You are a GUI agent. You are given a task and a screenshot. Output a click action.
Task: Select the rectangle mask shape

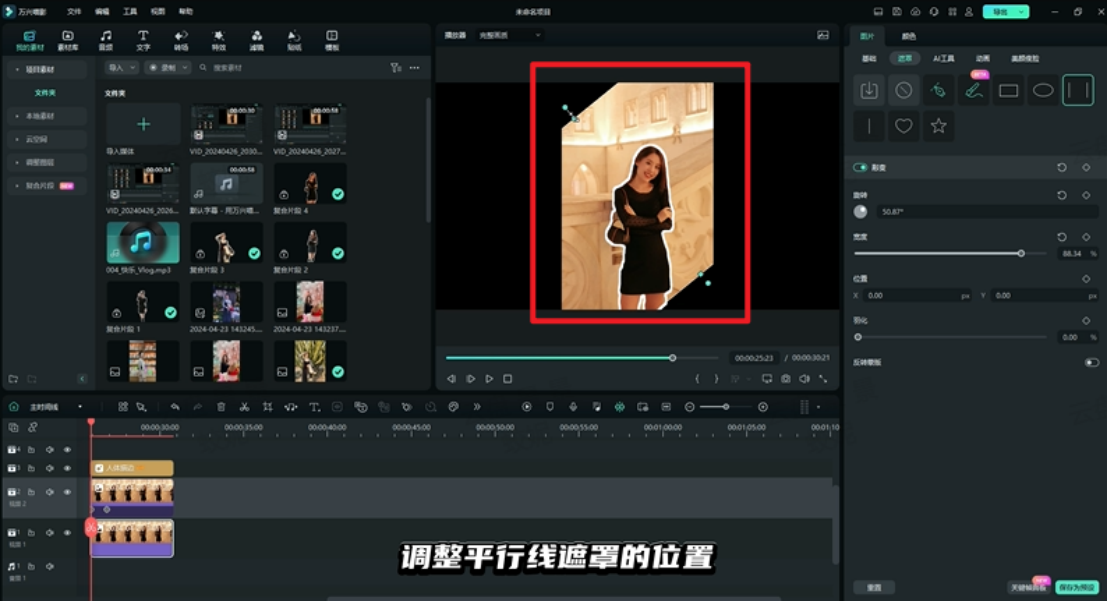click(1006, 89)
